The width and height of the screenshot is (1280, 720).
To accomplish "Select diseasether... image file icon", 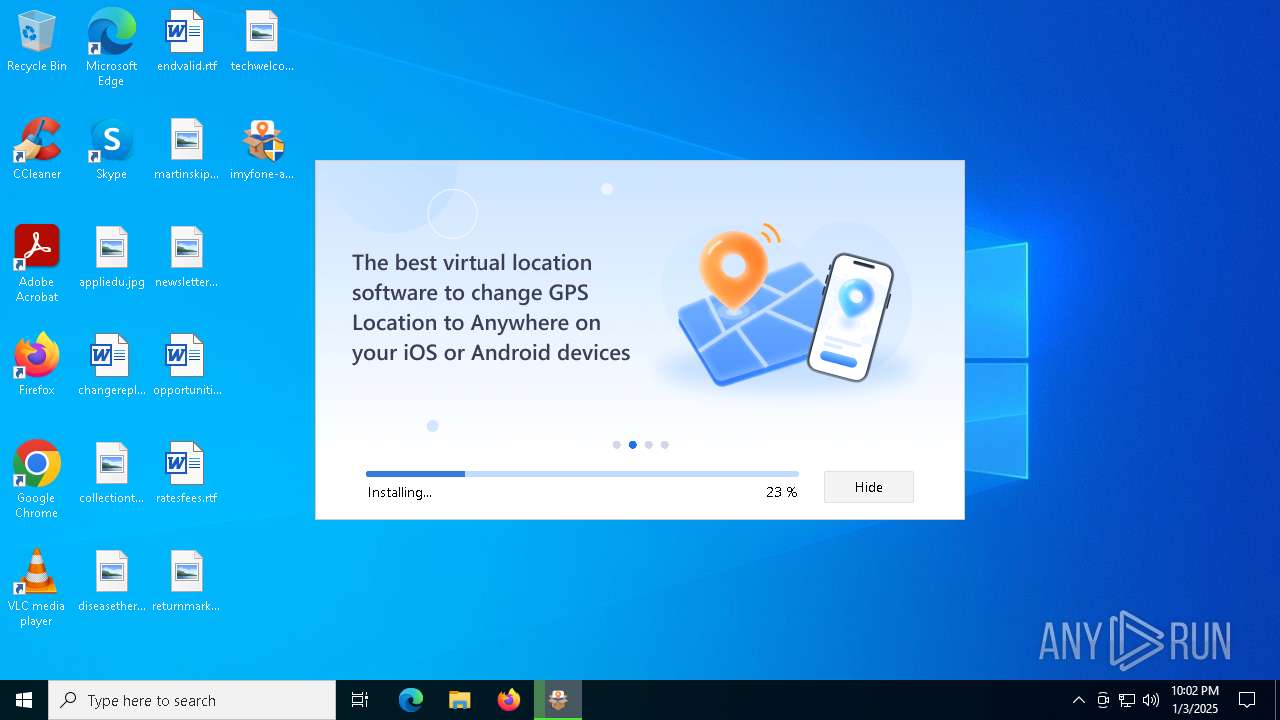I will pyautogui.click(x=111, y=582).
